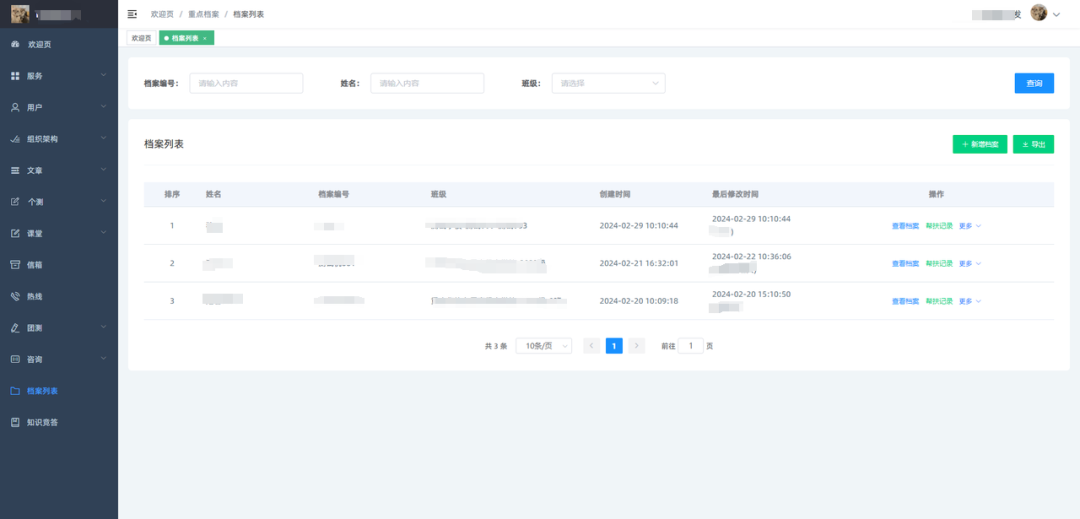
Task: Click 帮扶记录 for row 2
Action: click(939, 264)
